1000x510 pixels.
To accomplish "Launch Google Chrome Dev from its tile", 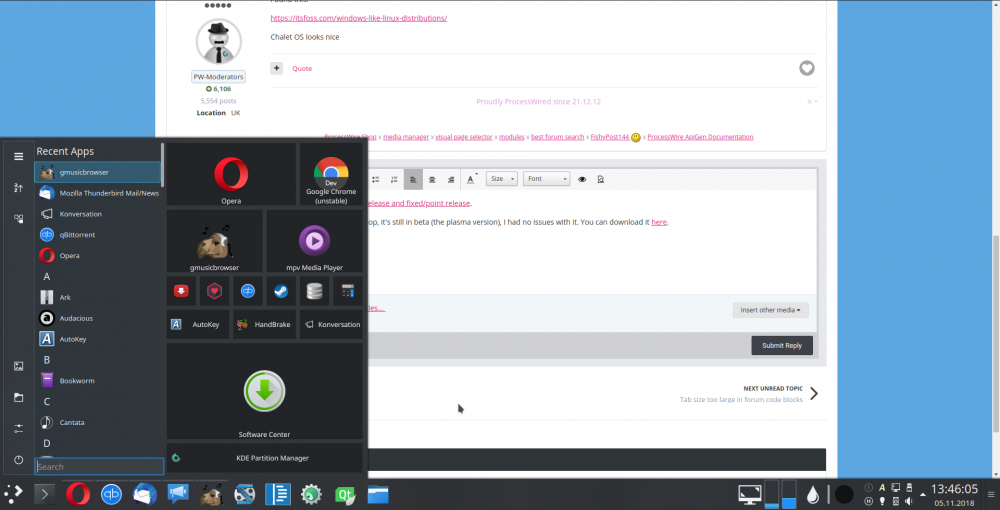I will [x=330, y=175].
